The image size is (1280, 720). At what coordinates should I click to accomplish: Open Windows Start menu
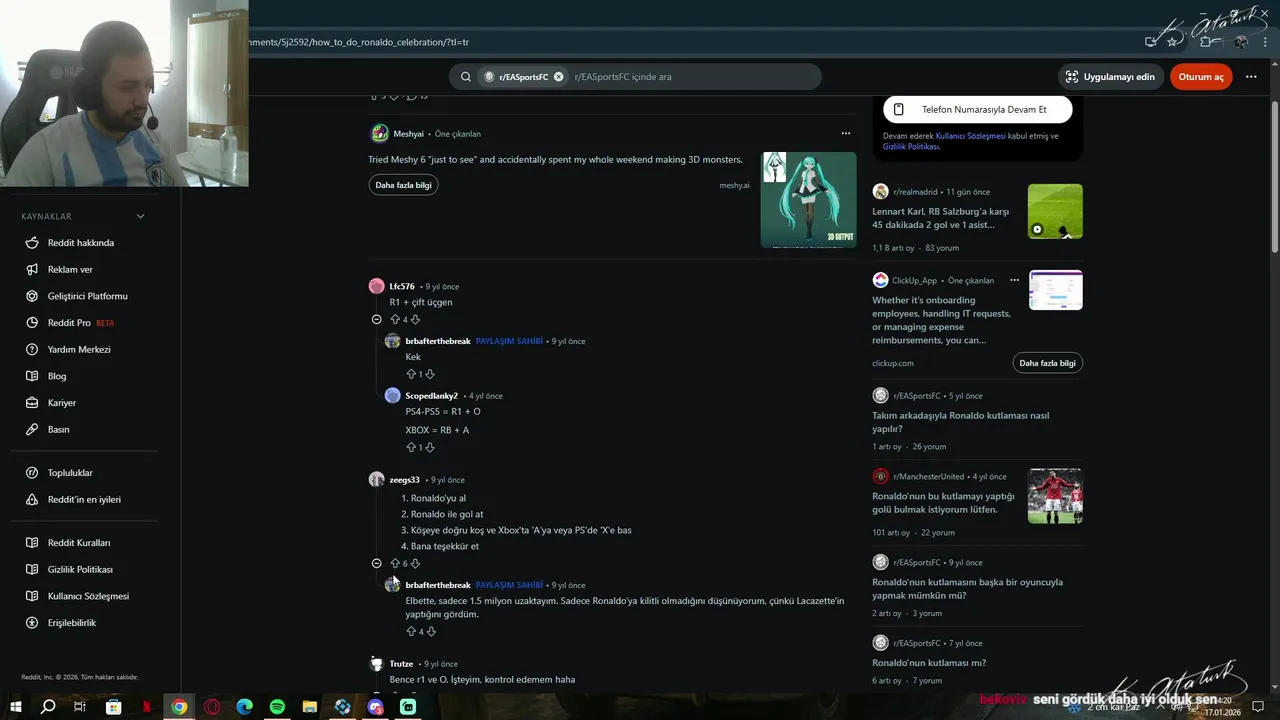click(16, 706)
